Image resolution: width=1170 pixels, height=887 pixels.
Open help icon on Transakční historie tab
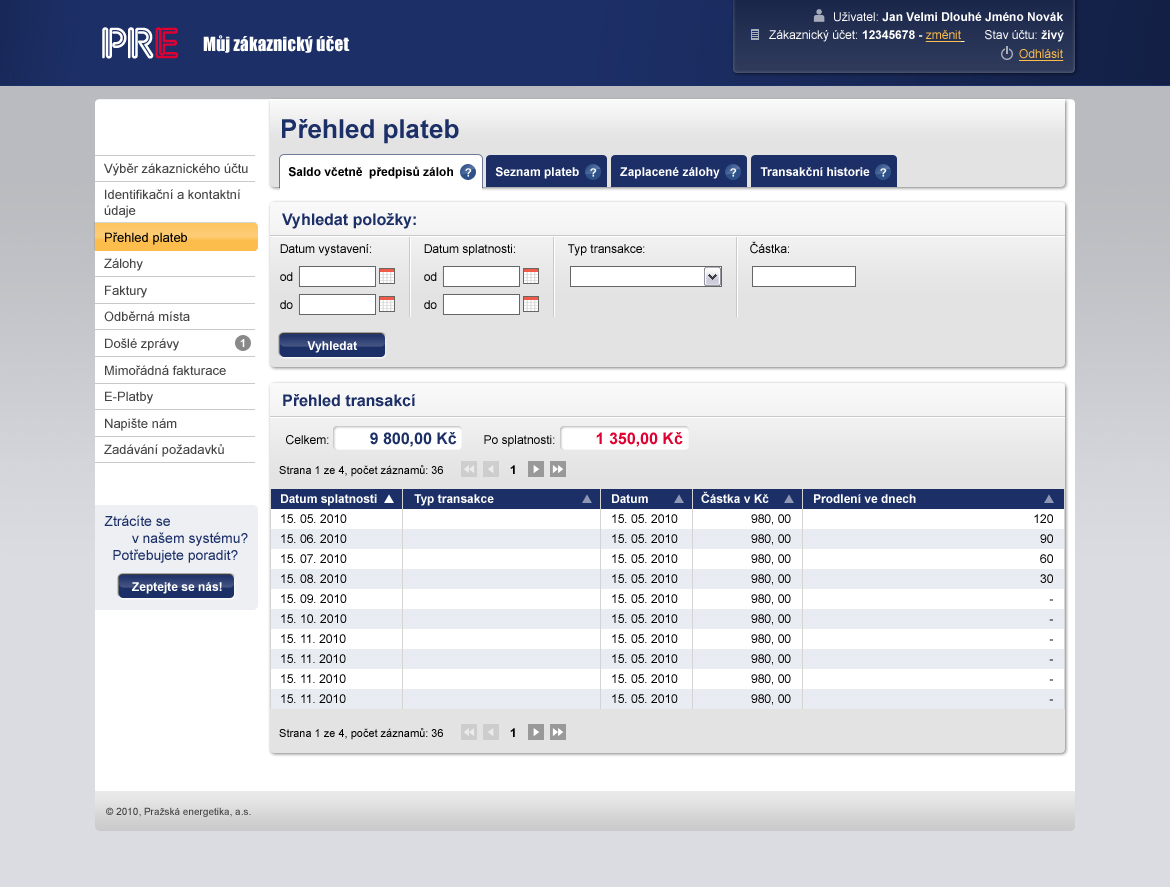(883, 172)
